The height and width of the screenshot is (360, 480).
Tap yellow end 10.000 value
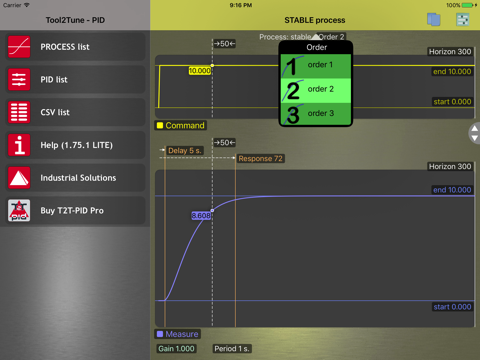coord(452,72)
